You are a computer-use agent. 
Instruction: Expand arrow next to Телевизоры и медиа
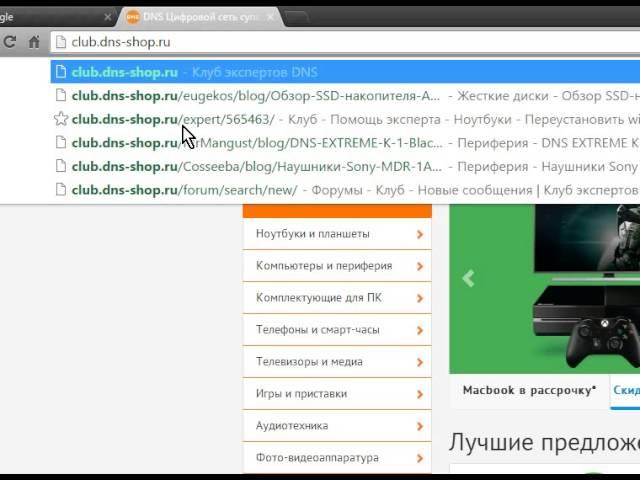click(x=420, y=362)
